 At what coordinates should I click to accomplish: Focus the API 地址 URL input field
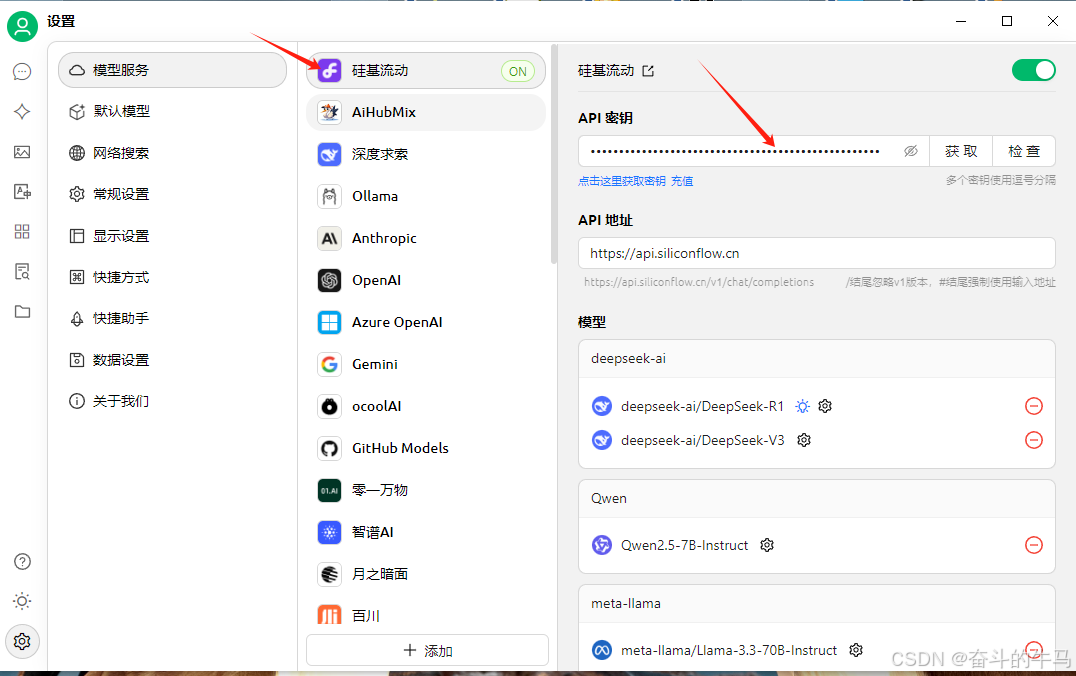click(817, 253)
